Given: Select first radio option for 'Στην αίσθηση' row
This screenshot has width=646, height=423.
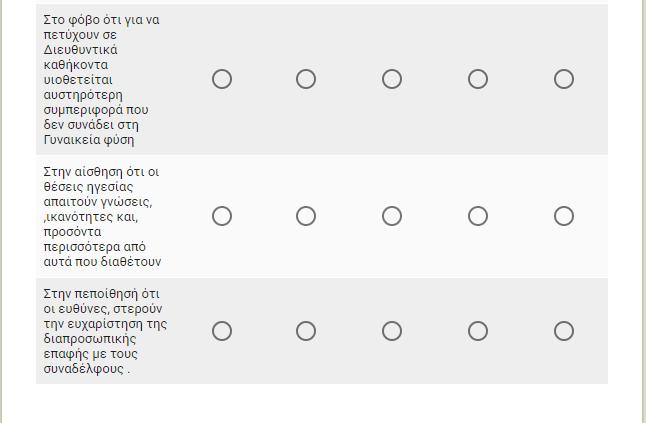Looking at the screenshot, I should pyautogui.click(x=222, y=216).
